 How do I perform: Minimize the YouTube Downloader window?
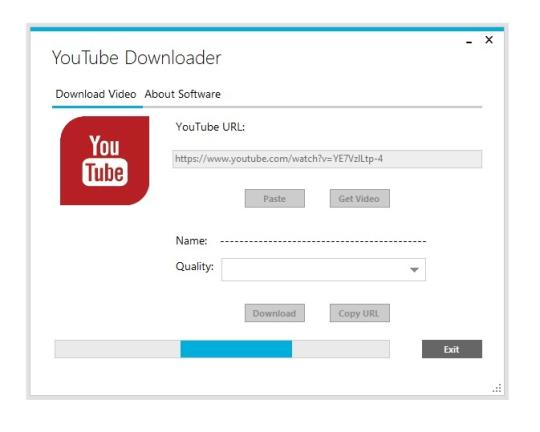pos(469,42)
